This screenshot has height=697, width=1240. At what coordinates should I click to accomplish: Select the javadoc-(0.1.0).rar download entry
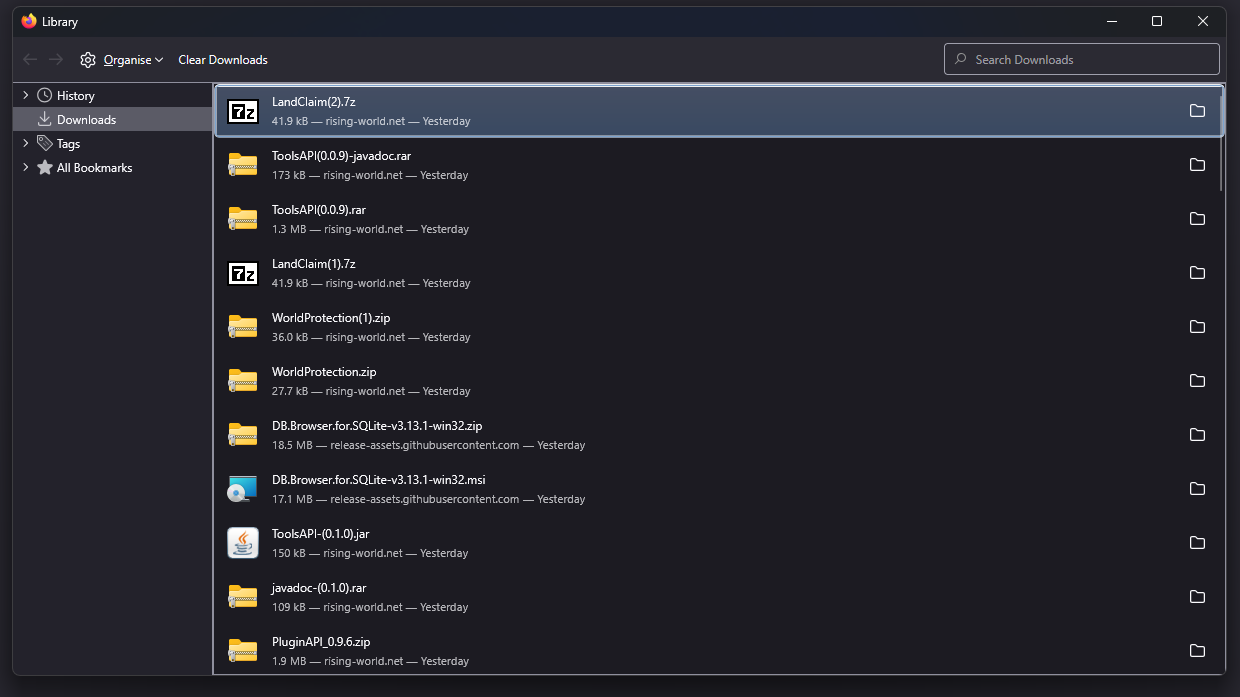coord(600,597)
